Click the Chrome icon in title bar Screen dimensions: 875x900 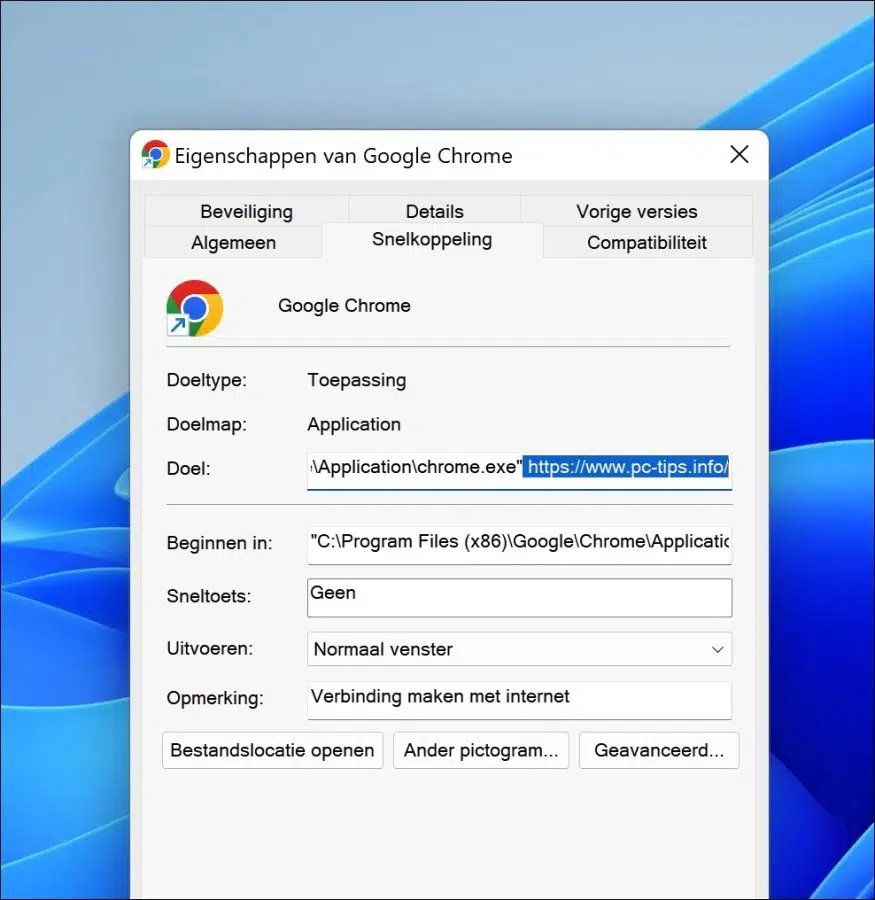[x=155, y=154]
